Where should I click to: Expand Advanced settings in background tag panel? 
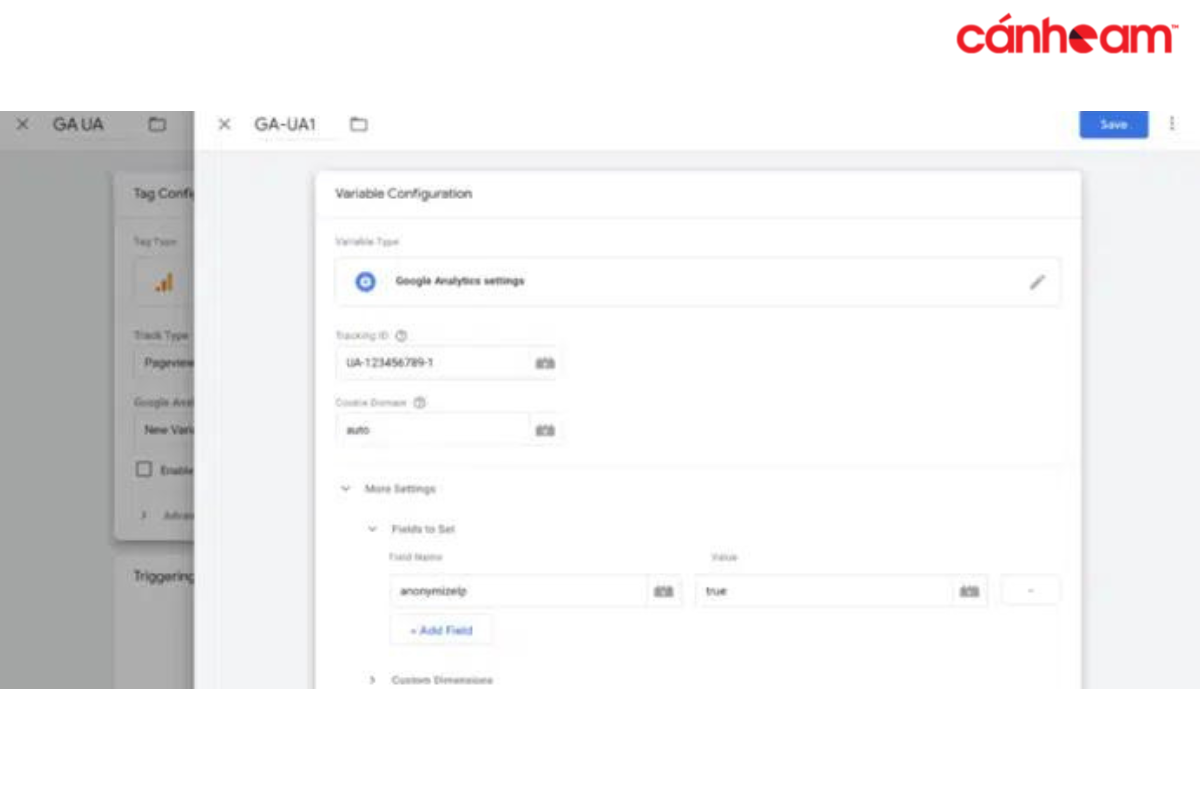click(143, 514)
